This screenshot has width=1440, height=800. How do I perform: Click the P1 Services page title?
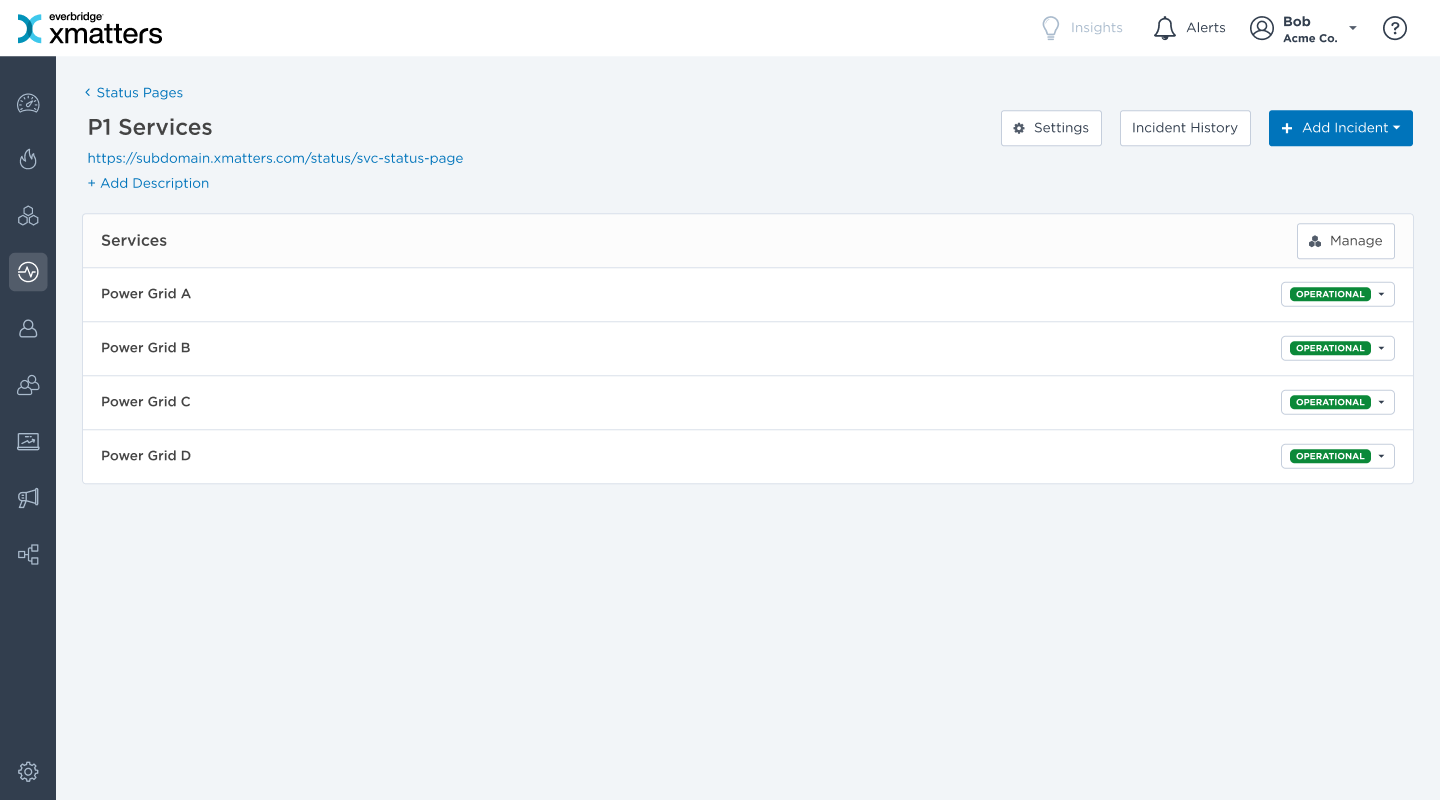tap(150, 128)
